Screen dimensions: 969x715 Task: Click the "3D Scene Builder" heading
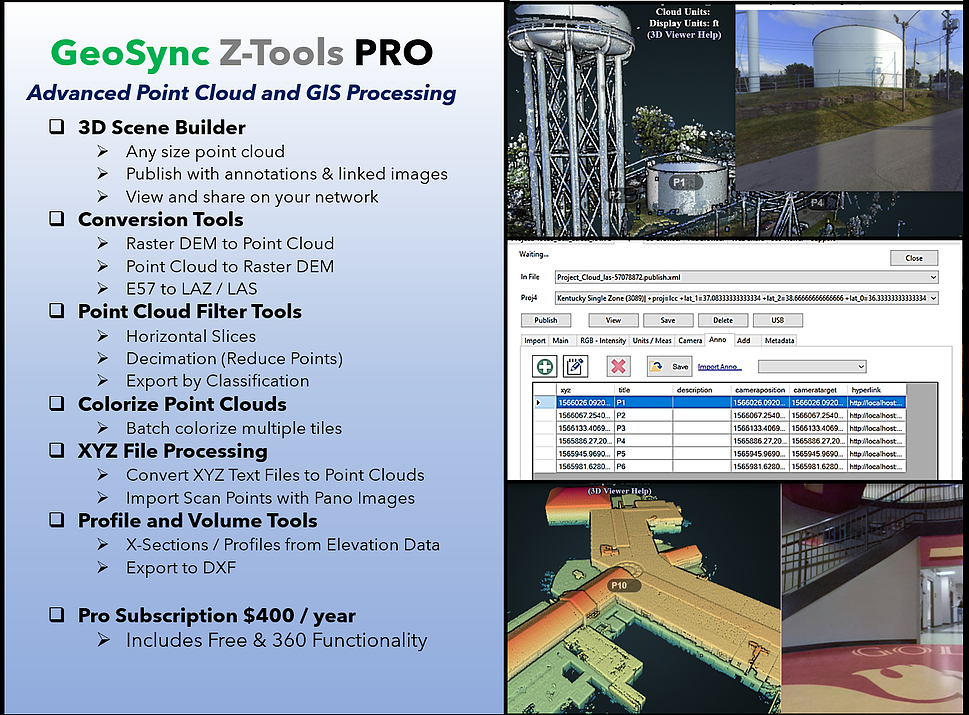[161, 127]
